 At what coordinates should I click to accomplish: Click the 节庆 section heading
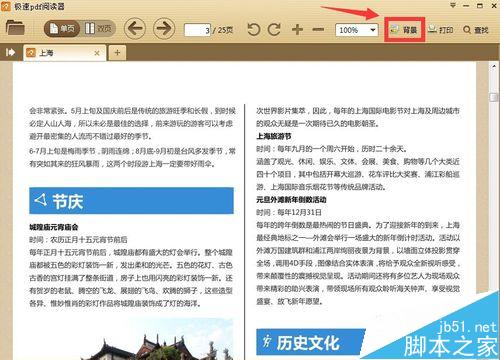point(131,201)
